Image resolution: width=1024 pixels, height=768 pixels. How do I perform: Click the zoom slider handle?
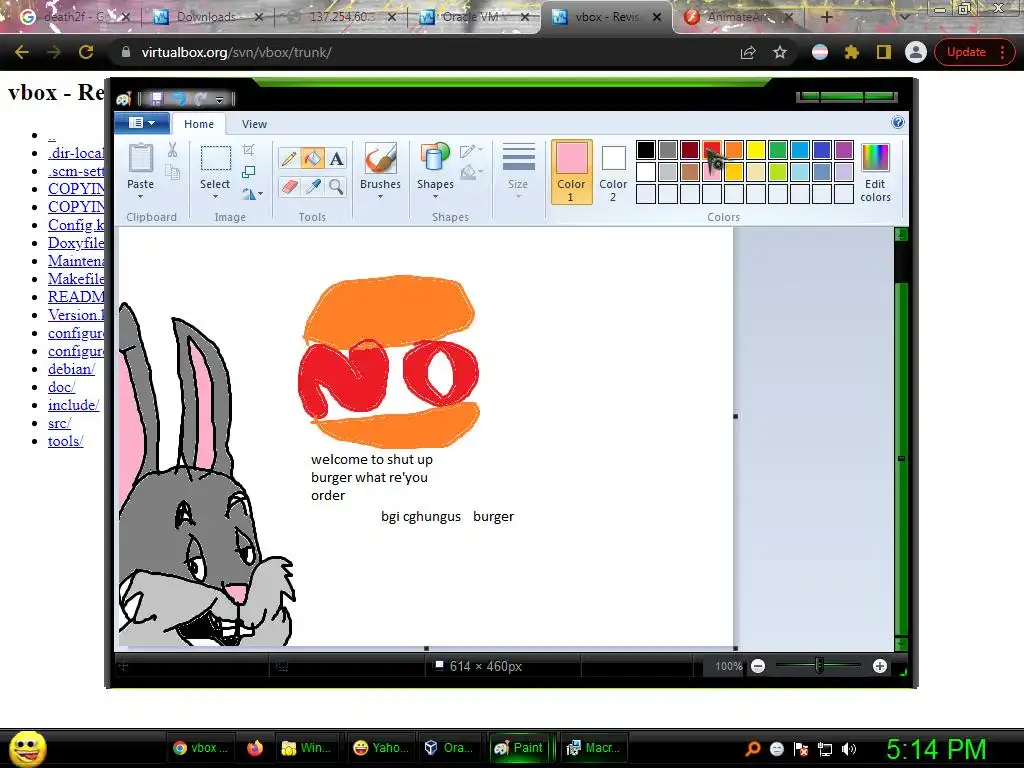click(819, 666)
